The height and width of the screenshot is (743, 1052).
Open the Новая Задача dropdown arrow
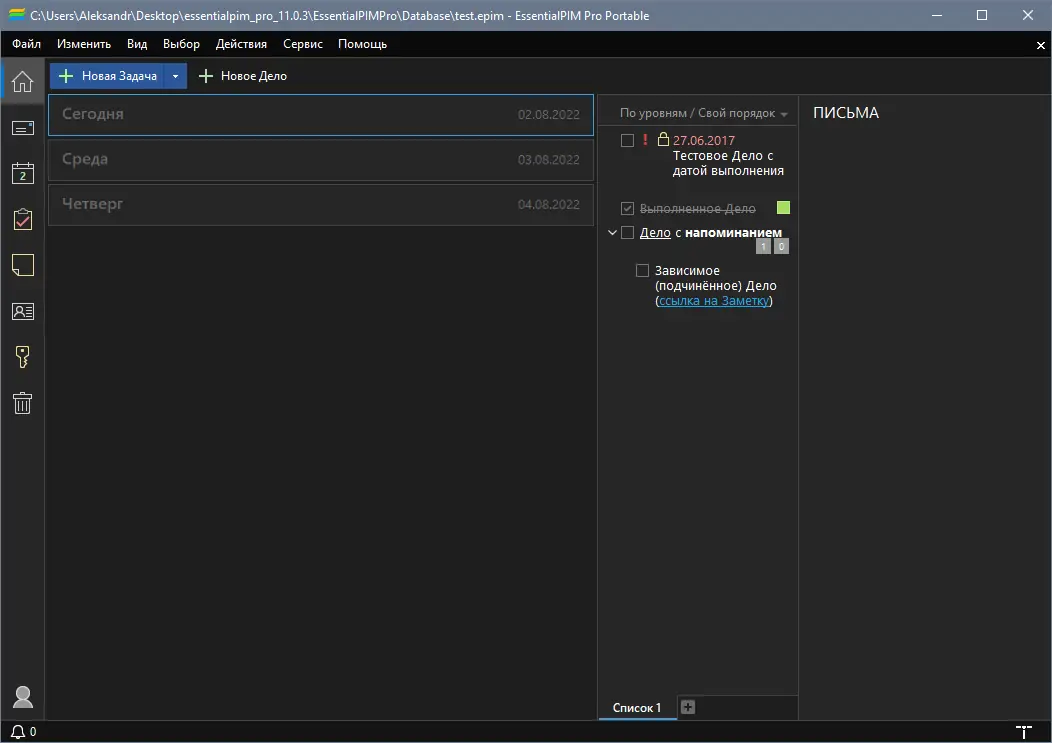pos(175,76)
